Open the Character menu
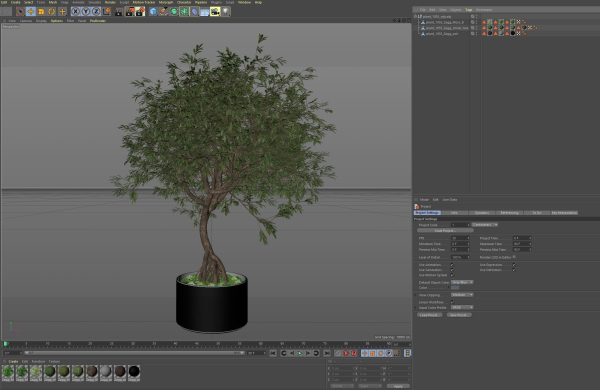The image size is (600, 390). tap(184, 2)
